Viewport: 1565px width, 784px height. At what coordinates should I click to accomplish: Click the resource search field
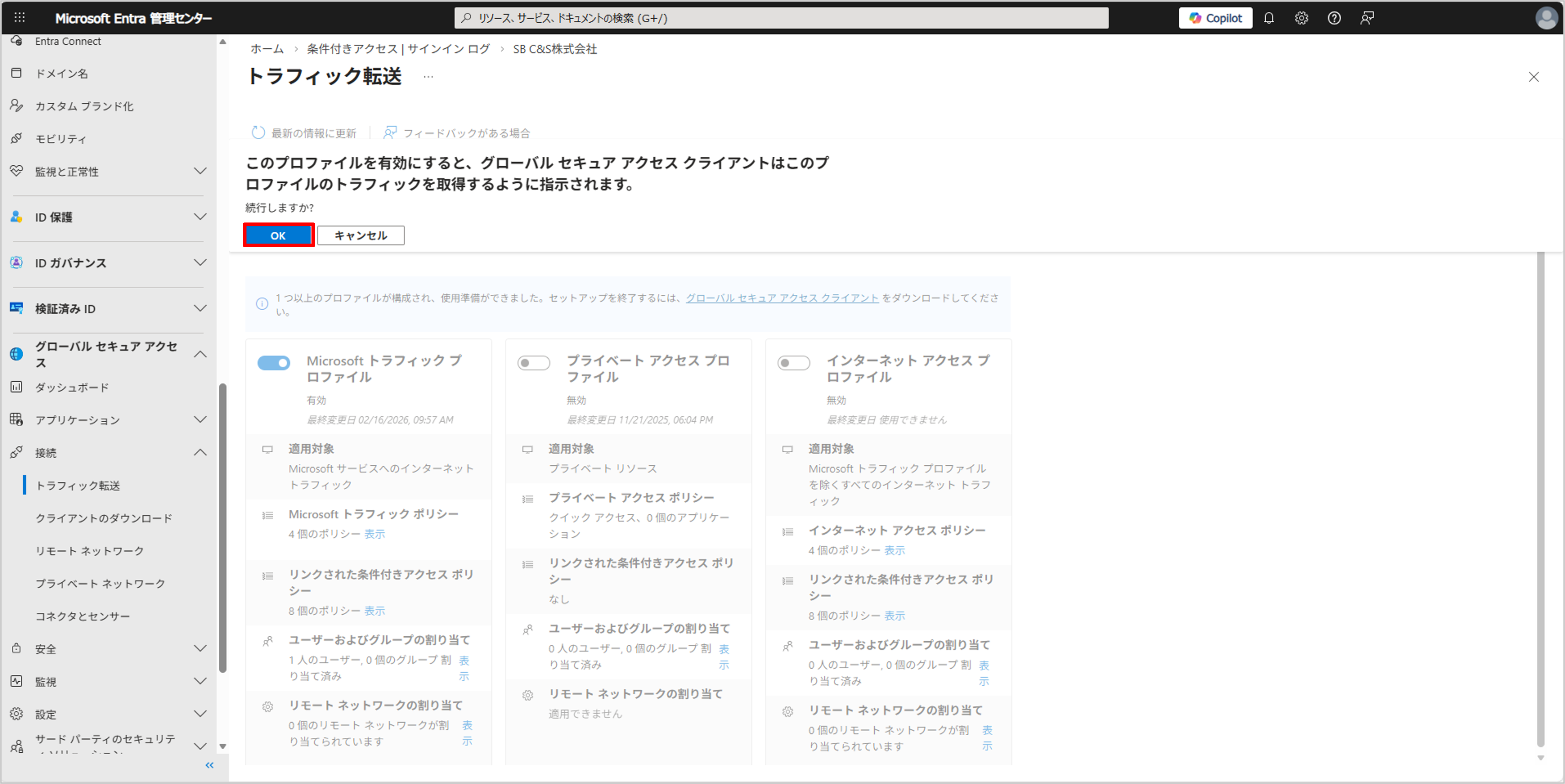781,18
